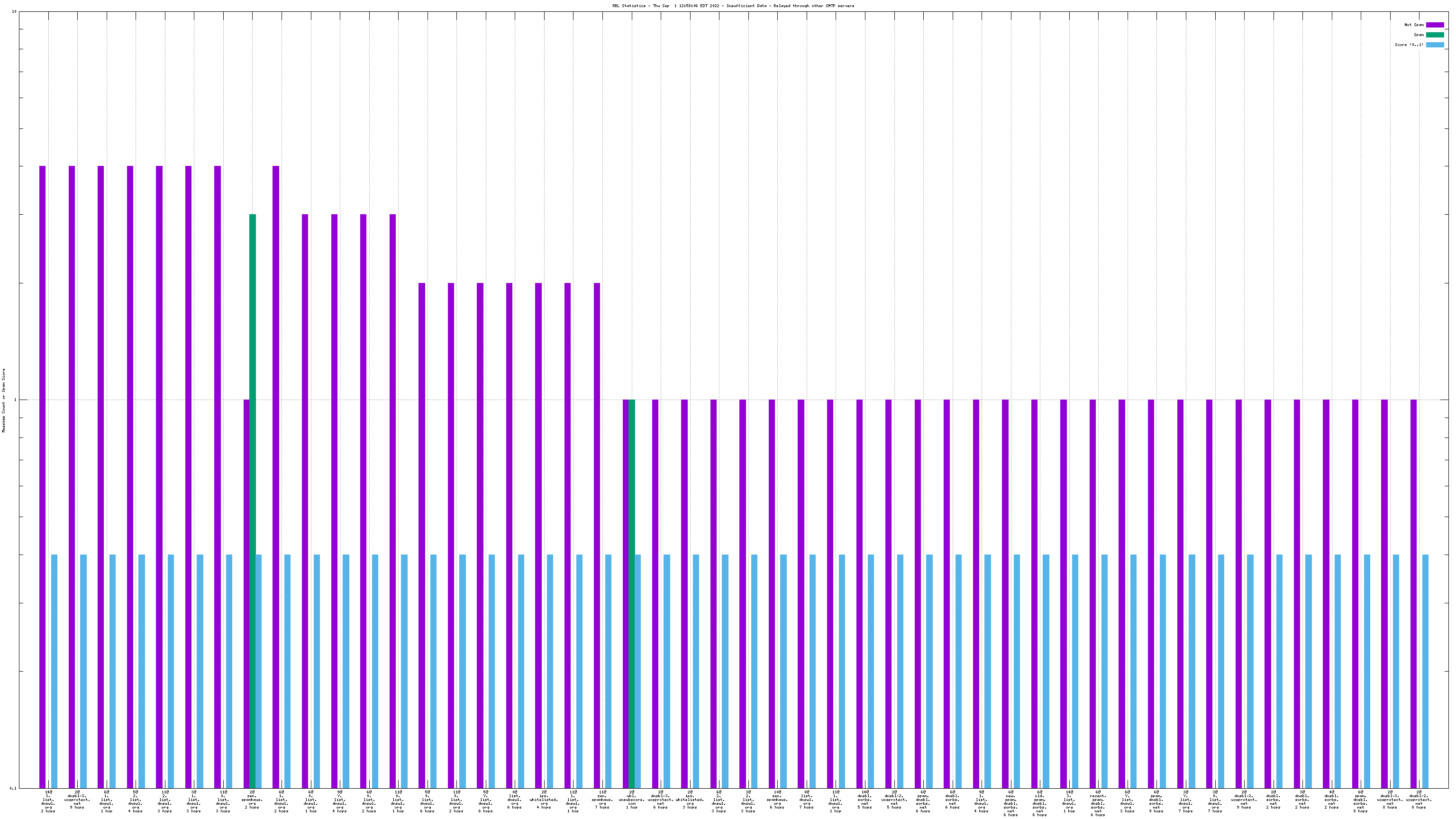1456x819 pixels.
Task: Click the tall green Spam bar for zen.spamhaus.org 2 hops
Action: pos(253,501)
